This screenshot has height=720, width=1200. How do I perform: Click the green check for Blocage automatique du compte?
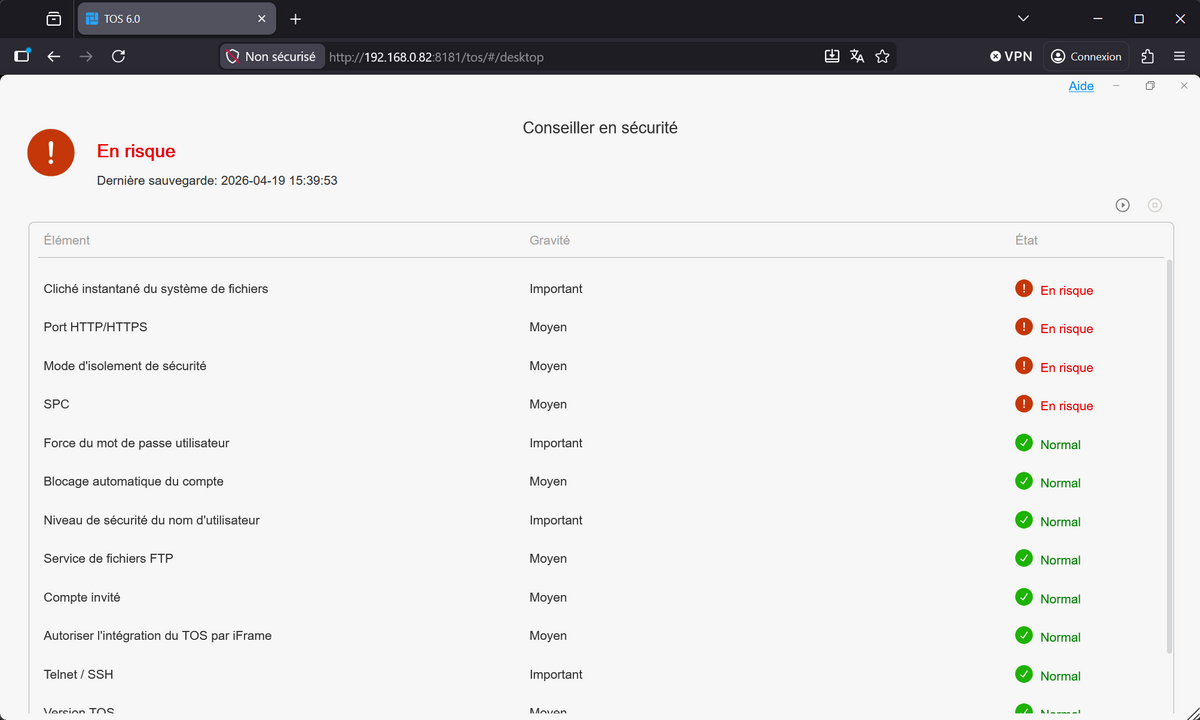point(1024,481)
